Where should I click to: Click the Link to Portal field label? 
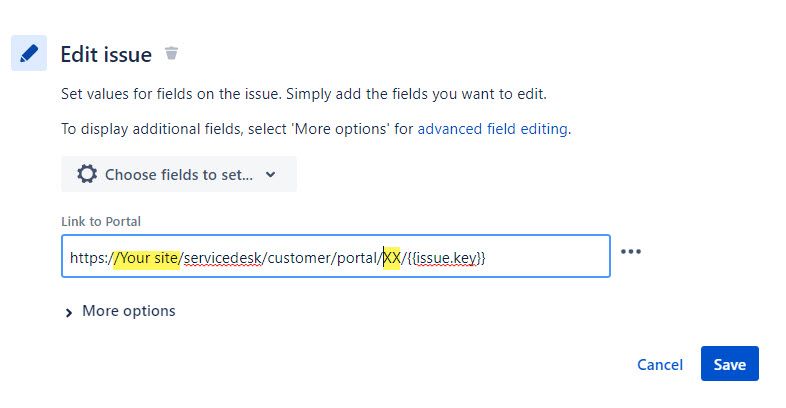click(101, 222)
